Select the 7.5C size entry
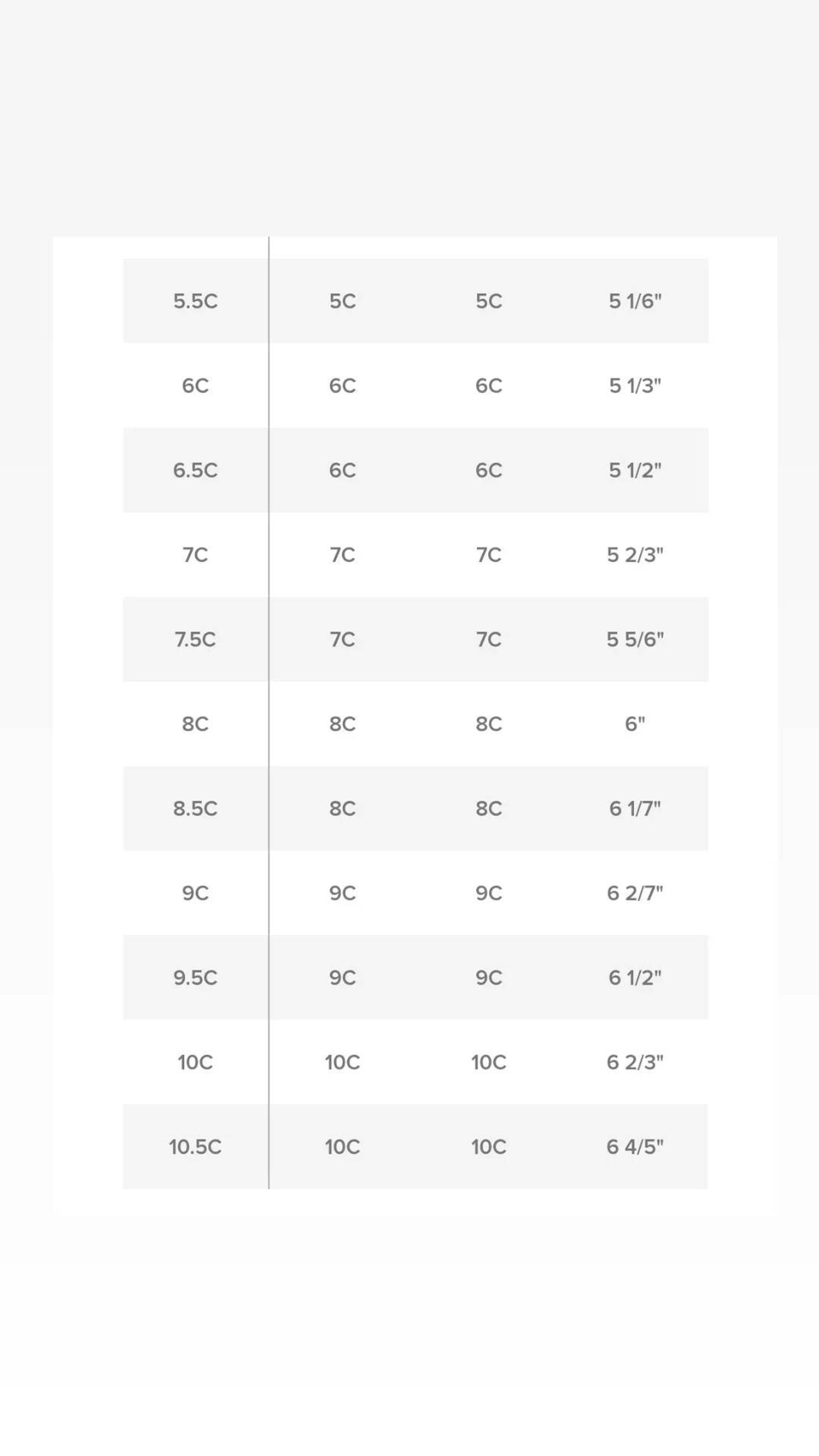Viewport: 819px width, 1456px height. [x=195, y=639]
